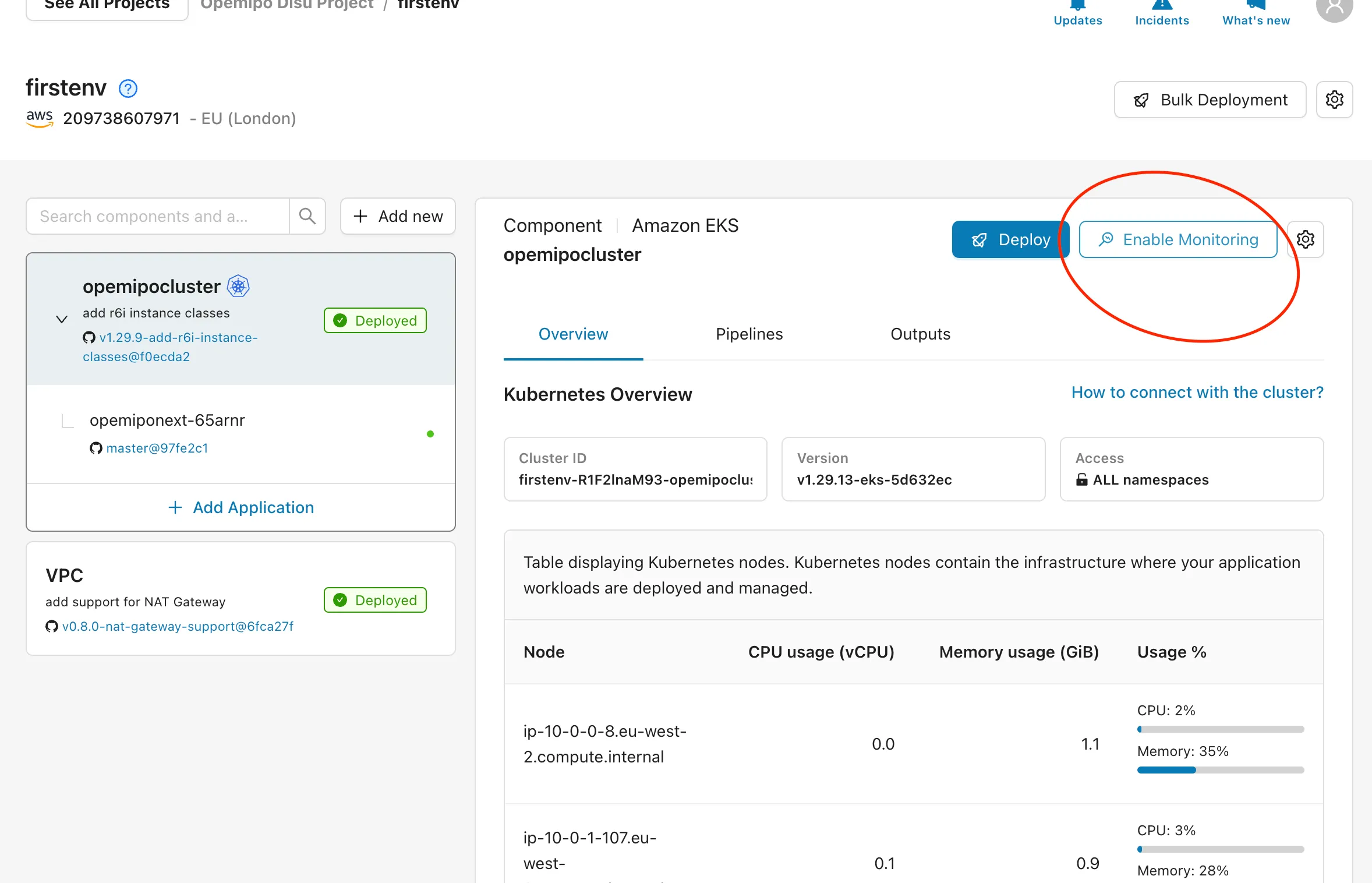Click Memory usage (GiB) column header
1372x883 pixels.
pos(1019,652)
